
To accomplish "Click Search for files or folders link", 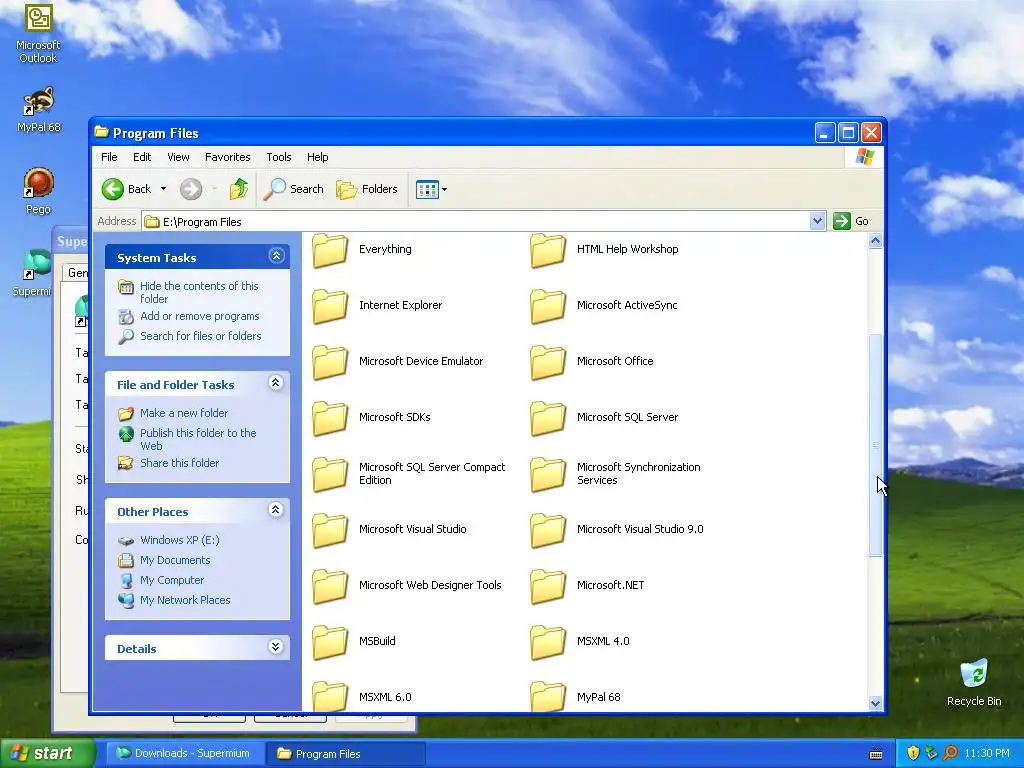I will pyautogui.click(x=200, y=336).
